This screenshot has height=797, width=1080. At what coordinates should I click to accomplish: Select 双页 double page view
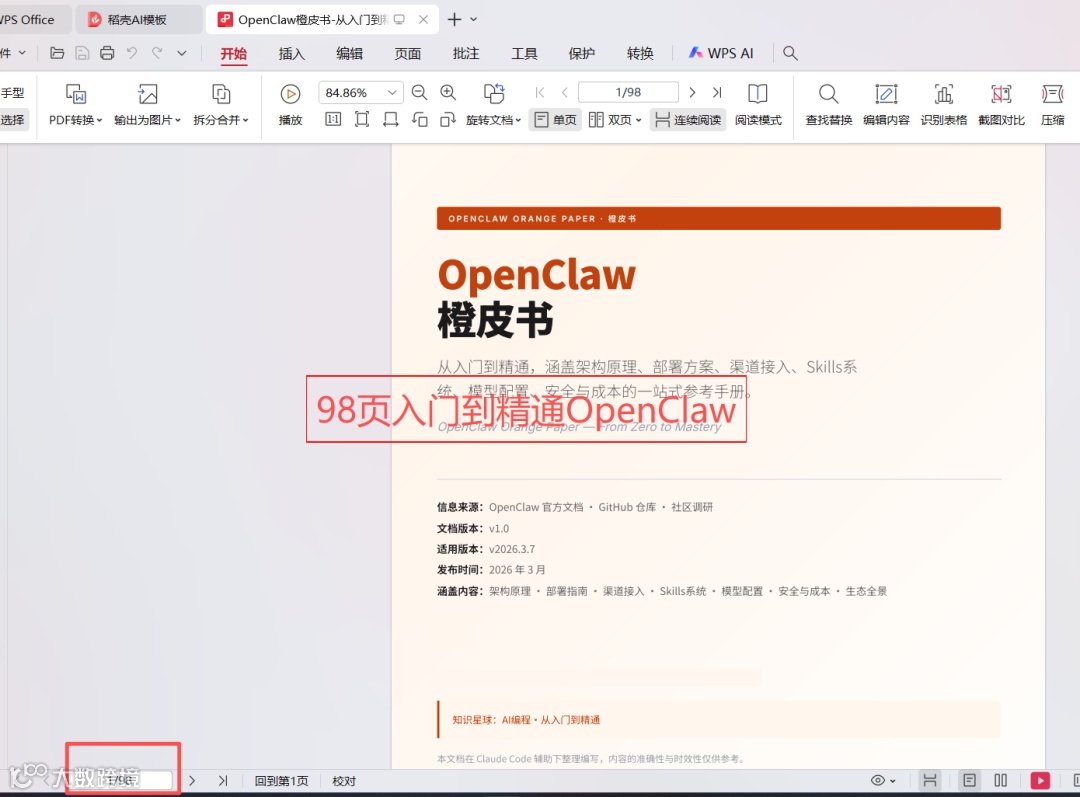click(x=615, y=120)
